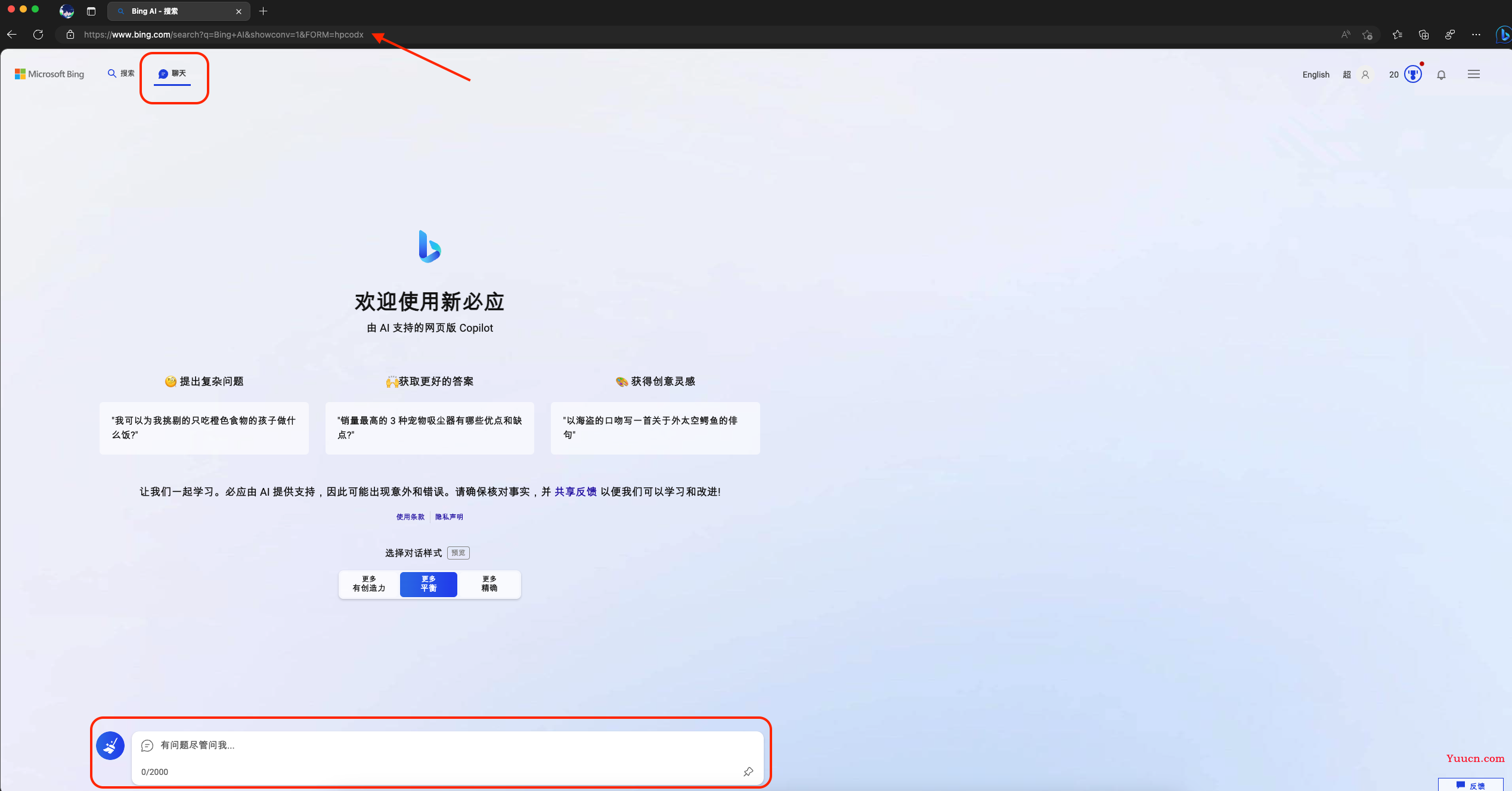Open the hamburger settings menu

pyautogui.click(x=1474, y=75)
